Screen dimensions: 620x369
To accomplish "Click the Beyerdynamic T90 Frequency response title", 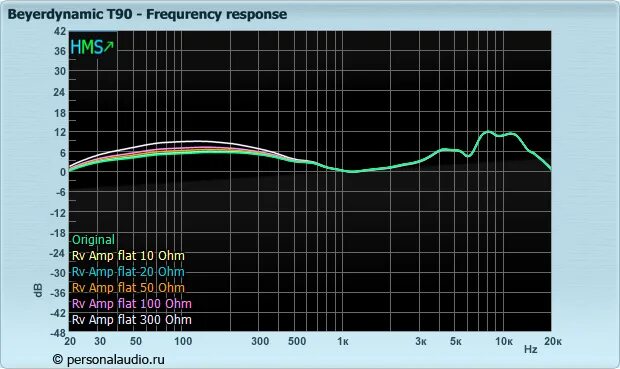I will point(147,14).
